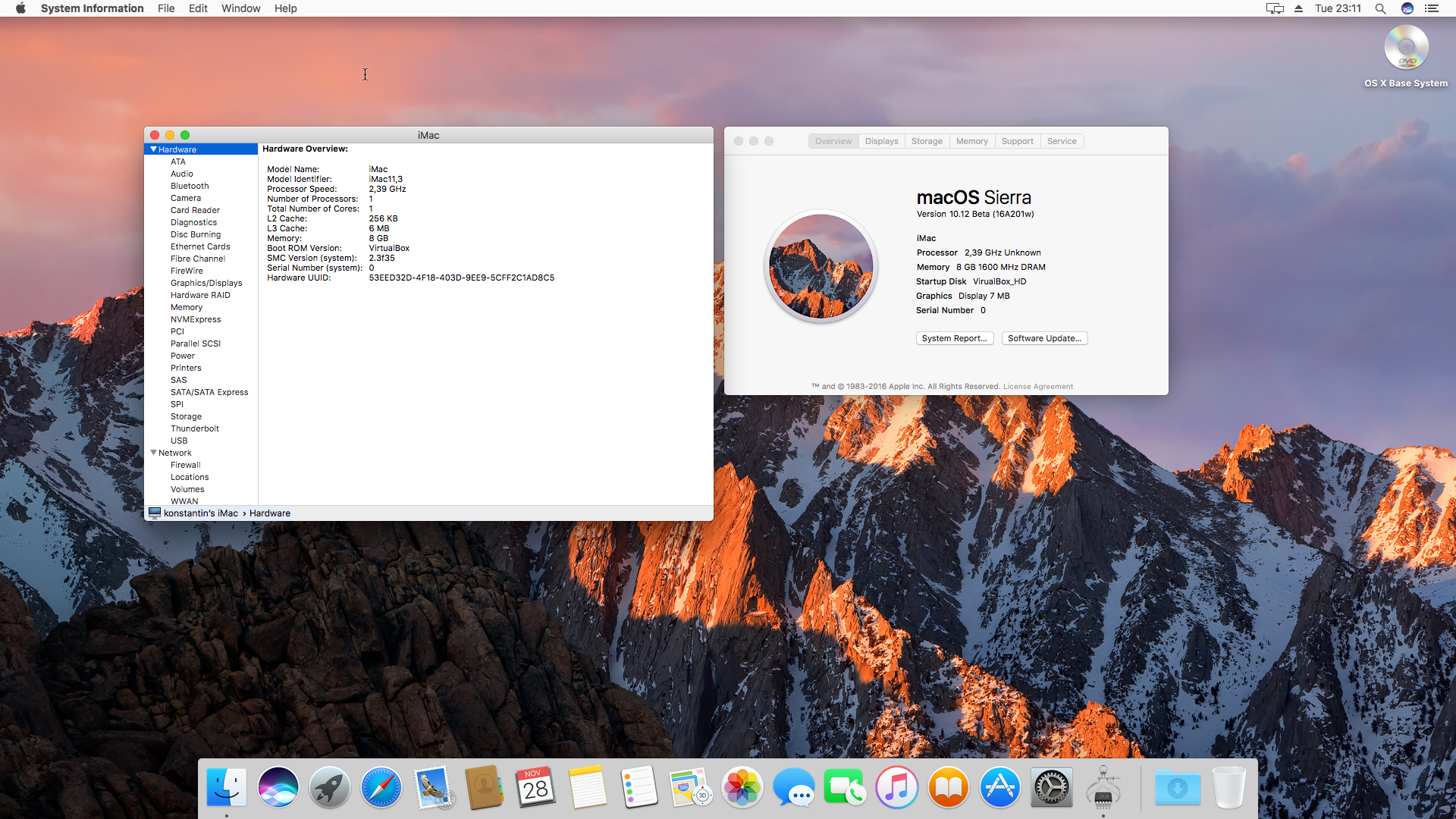Open System Preferences from the Dock
The height and width of the screenshot is (819, 1456).
click(1051, 789)
